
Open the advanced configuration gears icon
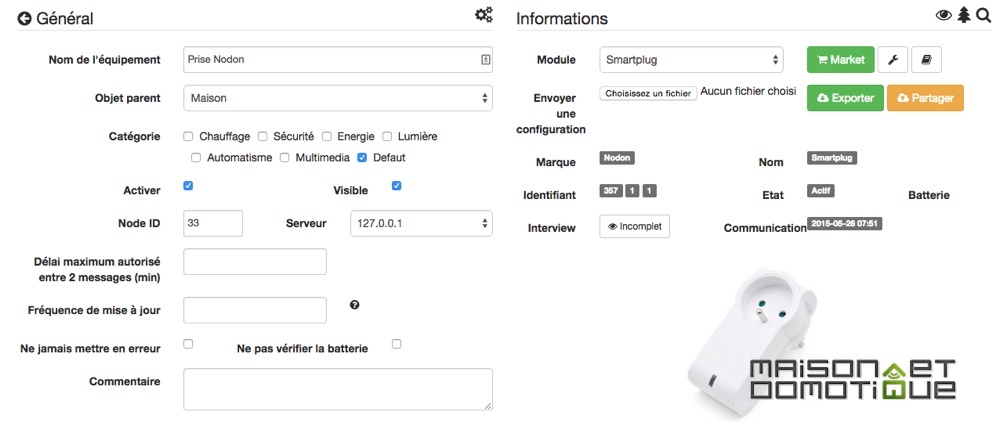tap(484, 15)
